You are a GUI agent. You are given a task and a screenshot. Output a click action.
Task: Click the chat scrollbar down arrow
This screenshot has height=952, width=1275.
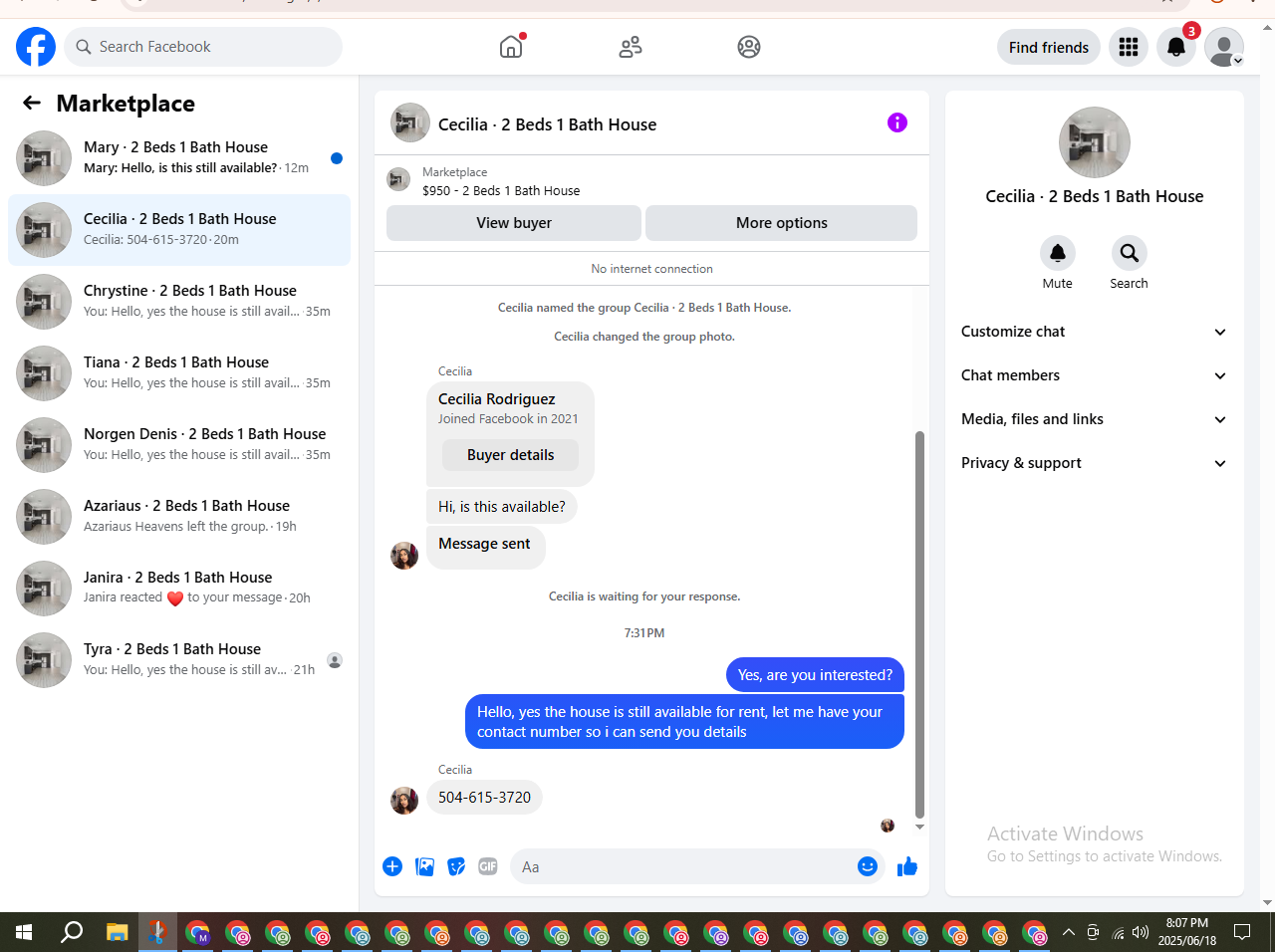pyautogui.click(x=919, y=827)
